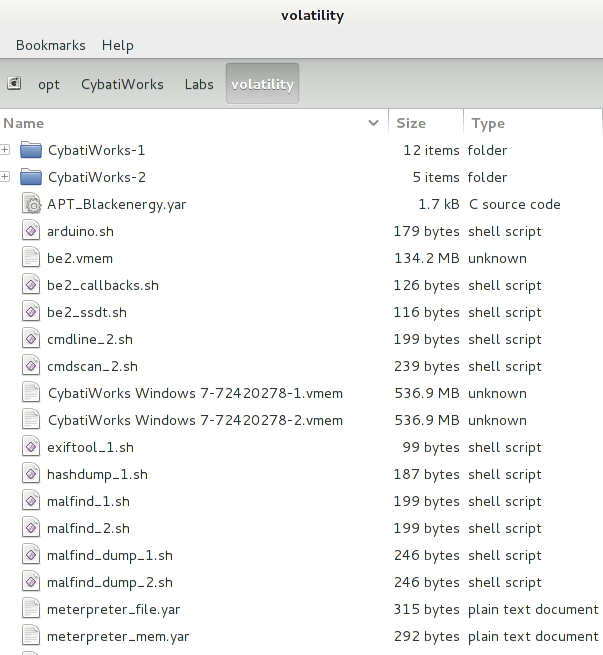Select the file name be2.vmem
This screenshot has width=603, height=655.
80,259
